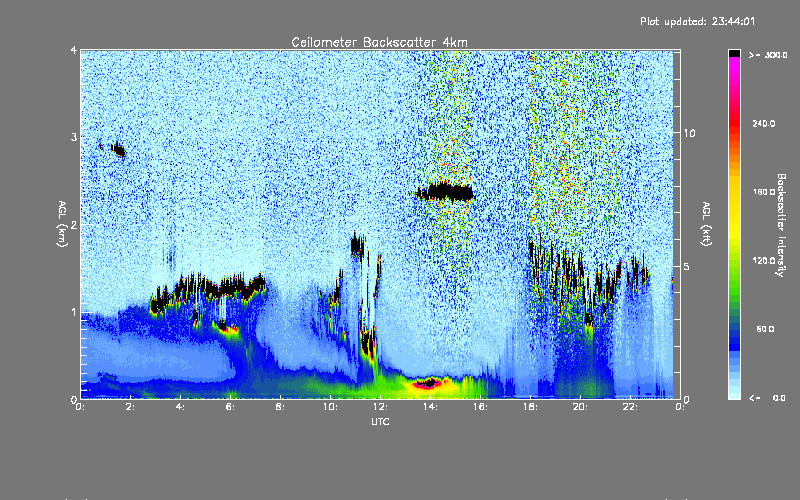800x500 pixels.
Task: Click the '>= 300.0' colorbar label
Action: (x=768, y=55)
